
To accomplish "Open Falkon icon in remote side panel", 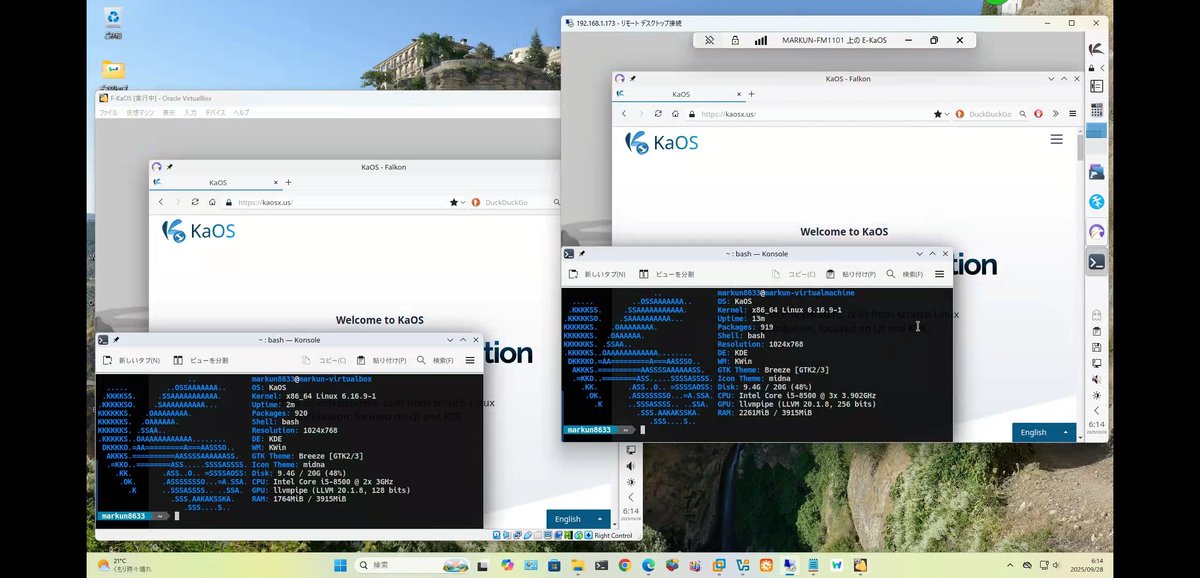I will point(1097,231).
